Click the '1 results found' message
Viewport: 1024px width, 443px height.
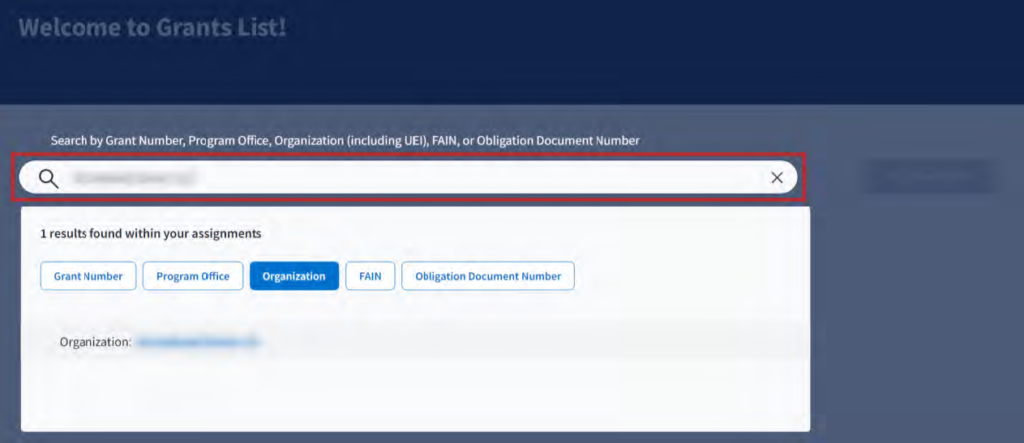(150, 233)
